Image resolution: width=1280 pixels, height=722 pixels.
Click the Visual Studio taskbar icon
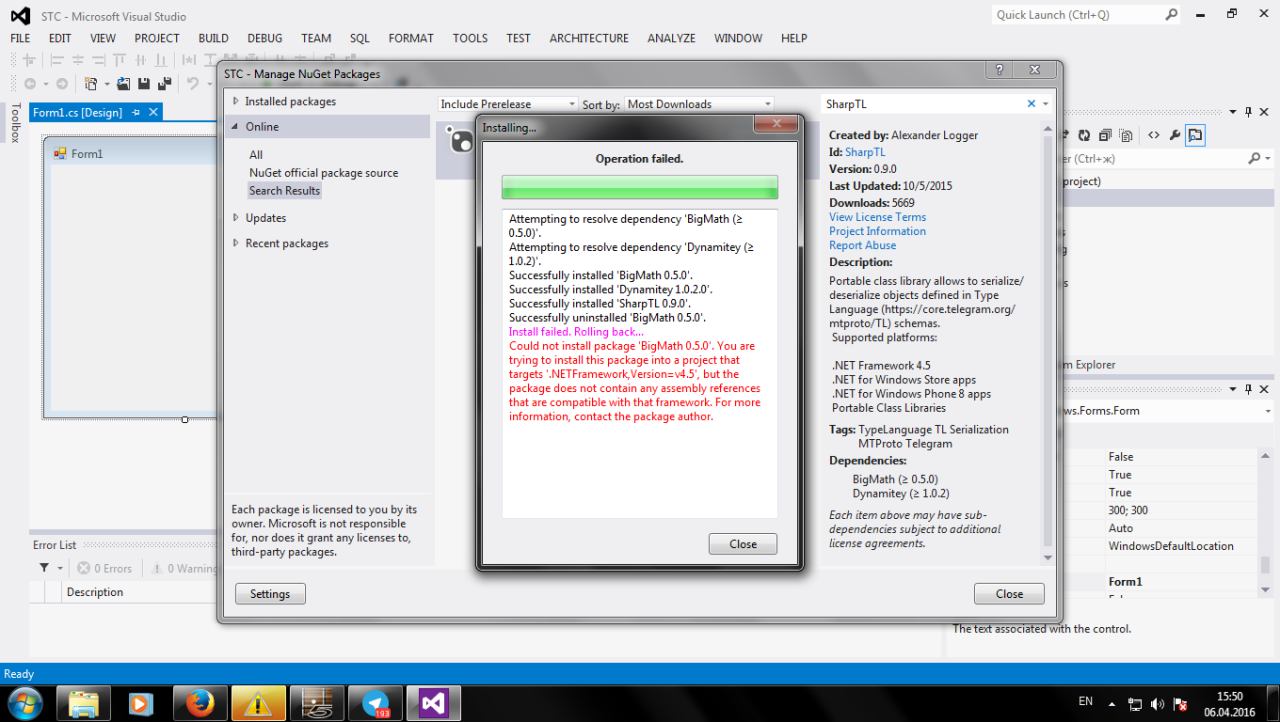[433, 704]
